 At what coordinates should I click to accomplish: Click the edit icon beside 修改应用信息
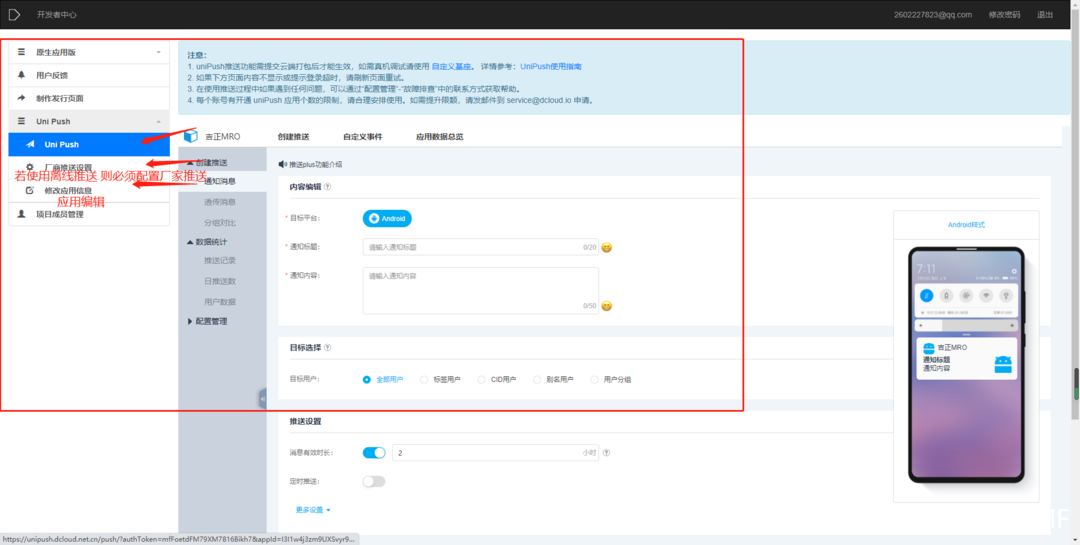point(30,191)
